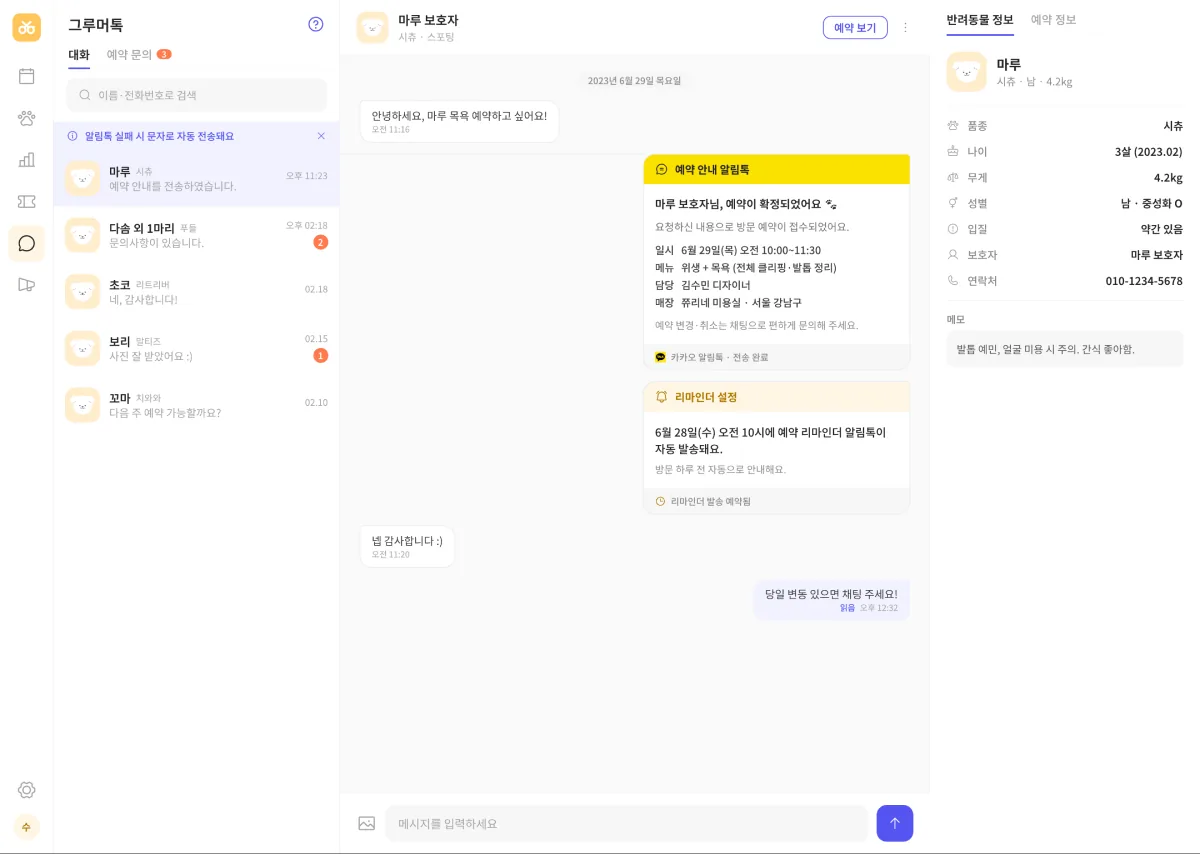Click message 당일 변동 있으면 채팅 주세요!
Viewport: 1200px width, 854px height.
(x=832, y=599)
